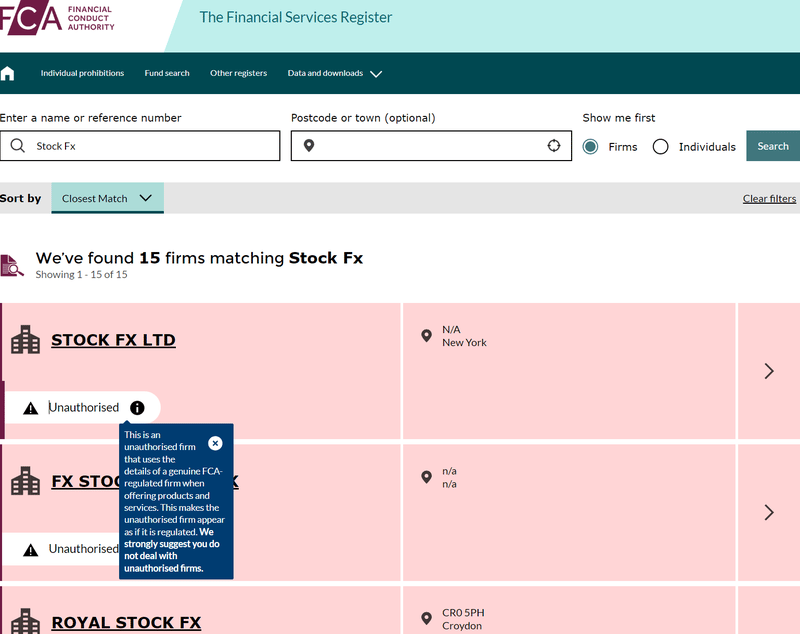800x634 pixels.
Task: Click the Unauthorised status on second firm
Action: (x=84, y=549)
